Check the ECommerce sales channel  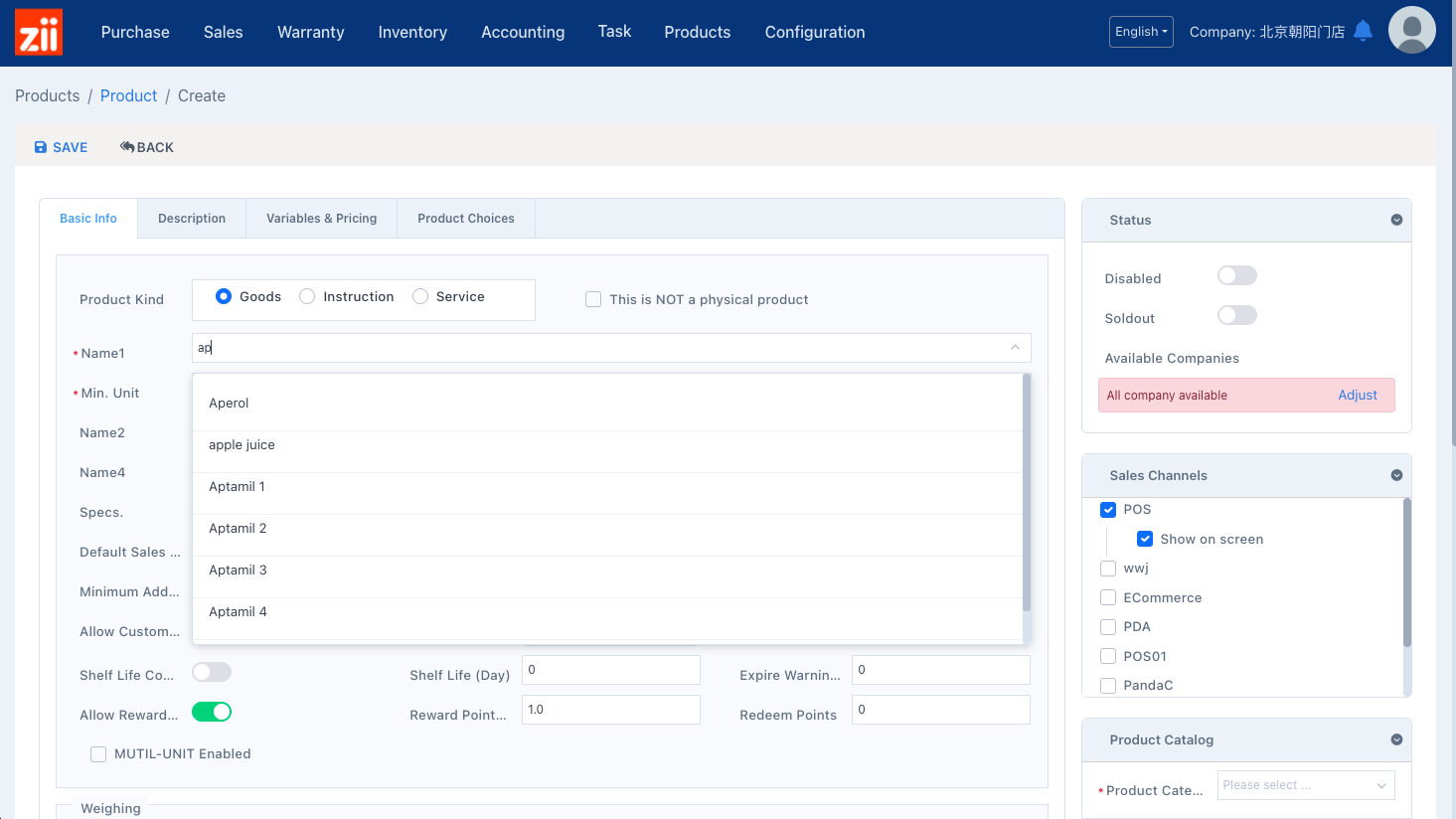click(1108, 597)
